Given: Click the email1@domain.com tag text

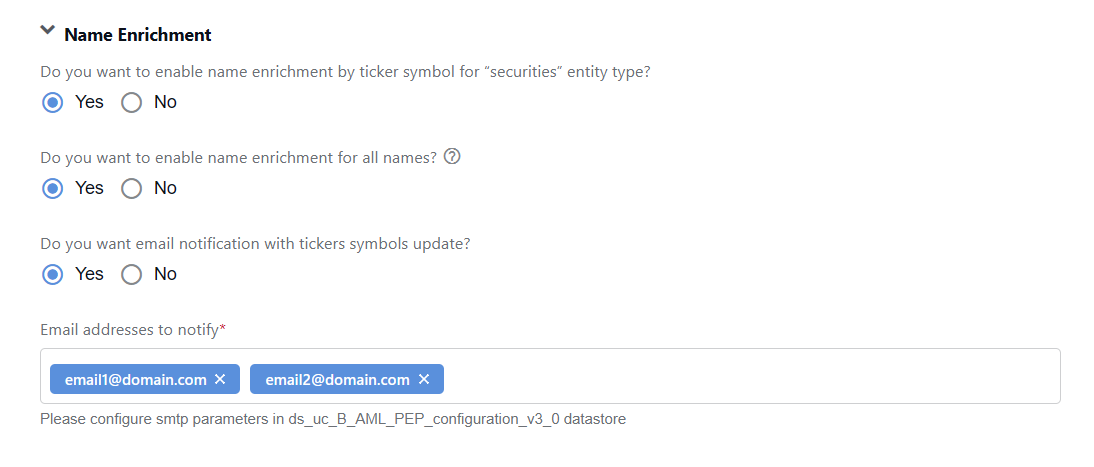Looking at the screenshot, I should point(135,380).
